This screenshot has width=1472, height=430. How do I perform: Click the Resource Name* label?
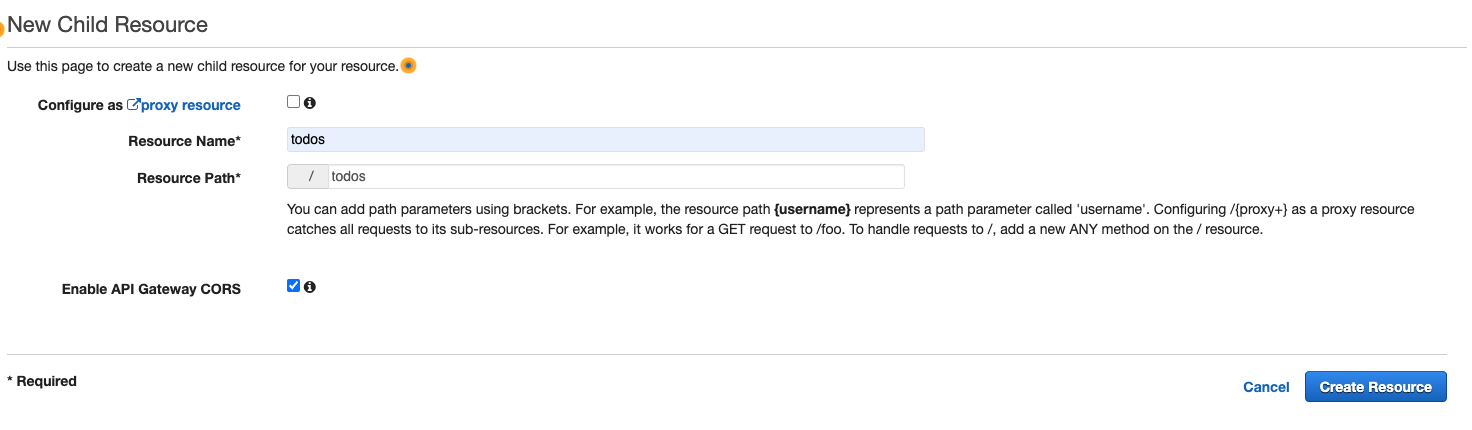184,141
